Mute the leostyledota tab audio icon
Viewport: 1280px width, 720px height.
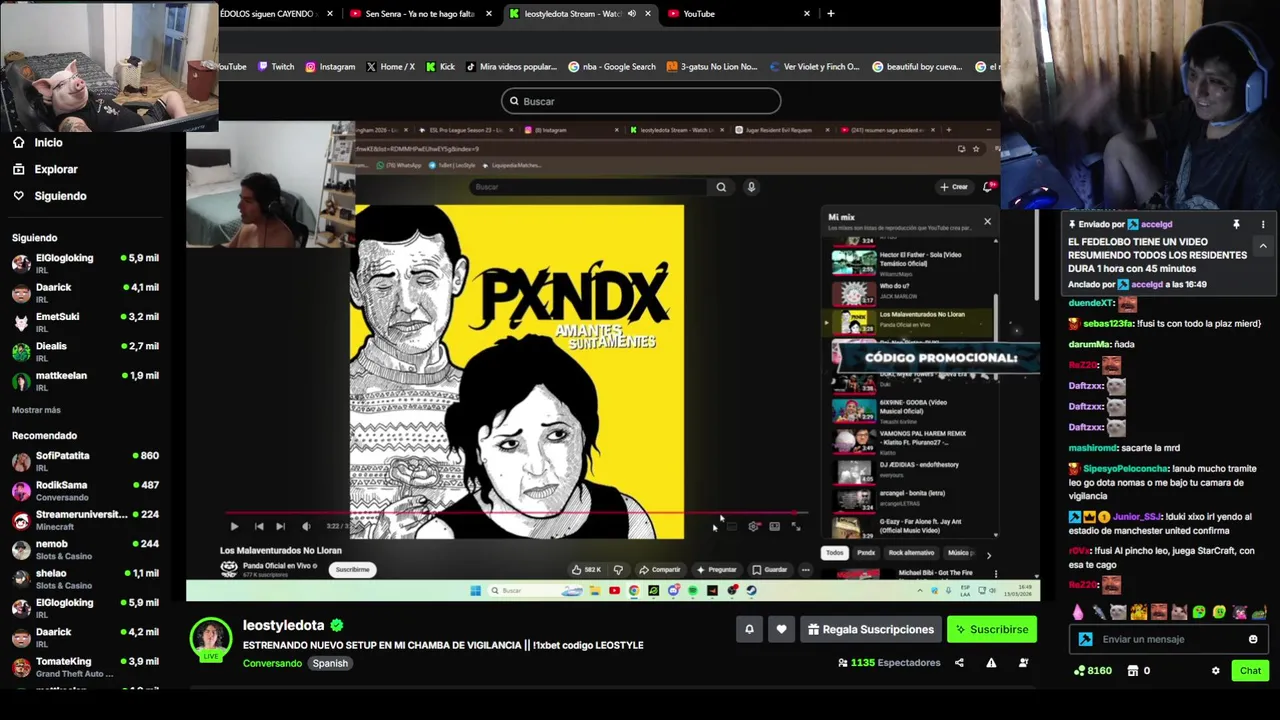(x=631, y=14)
